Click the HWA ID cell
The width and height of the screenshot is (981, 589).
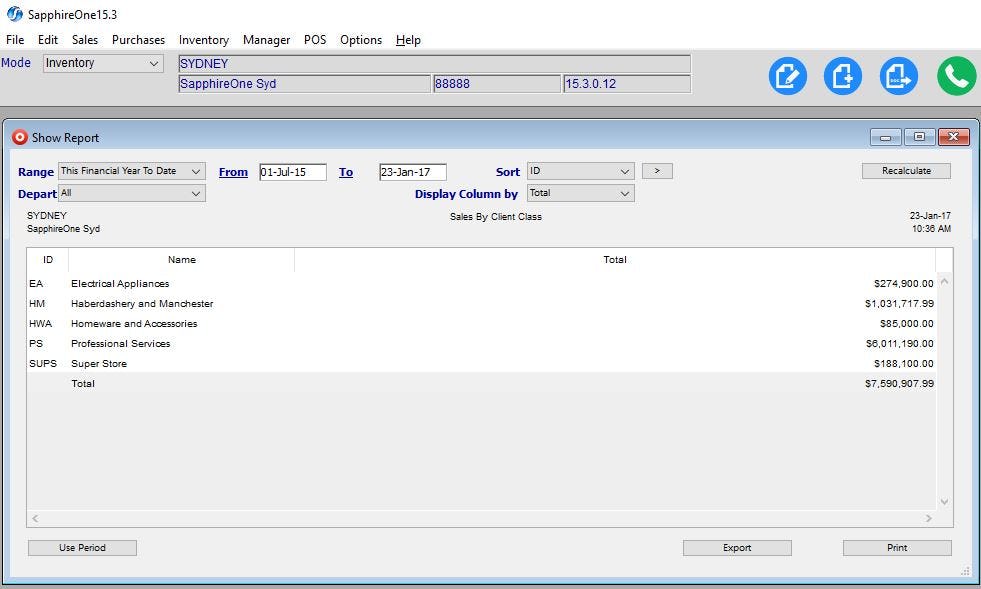pos(40,324)
